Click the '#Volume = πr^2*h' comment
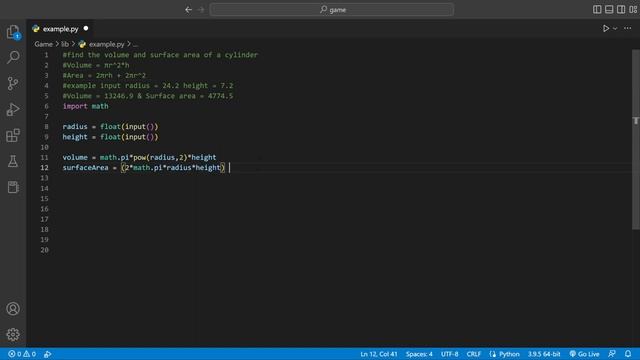Screen dimensions: 640x360 96,65
